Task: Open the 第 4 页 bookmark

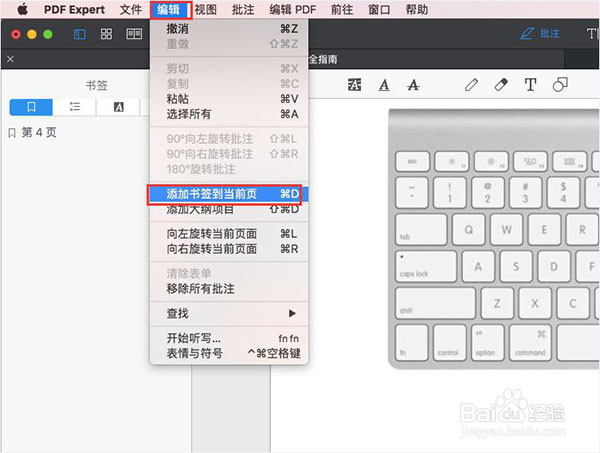Action: (33, 133)
